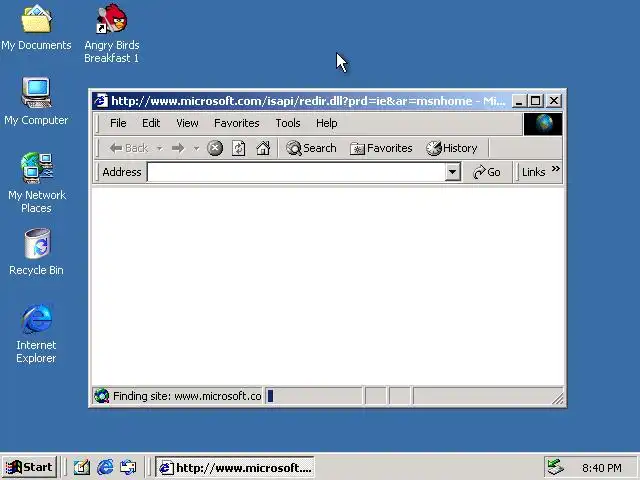Viewport: 640px width, 480px height.
Task: Launch Outlook Express from quick launch
Action: pyautogui.click(x=128, y=467)
